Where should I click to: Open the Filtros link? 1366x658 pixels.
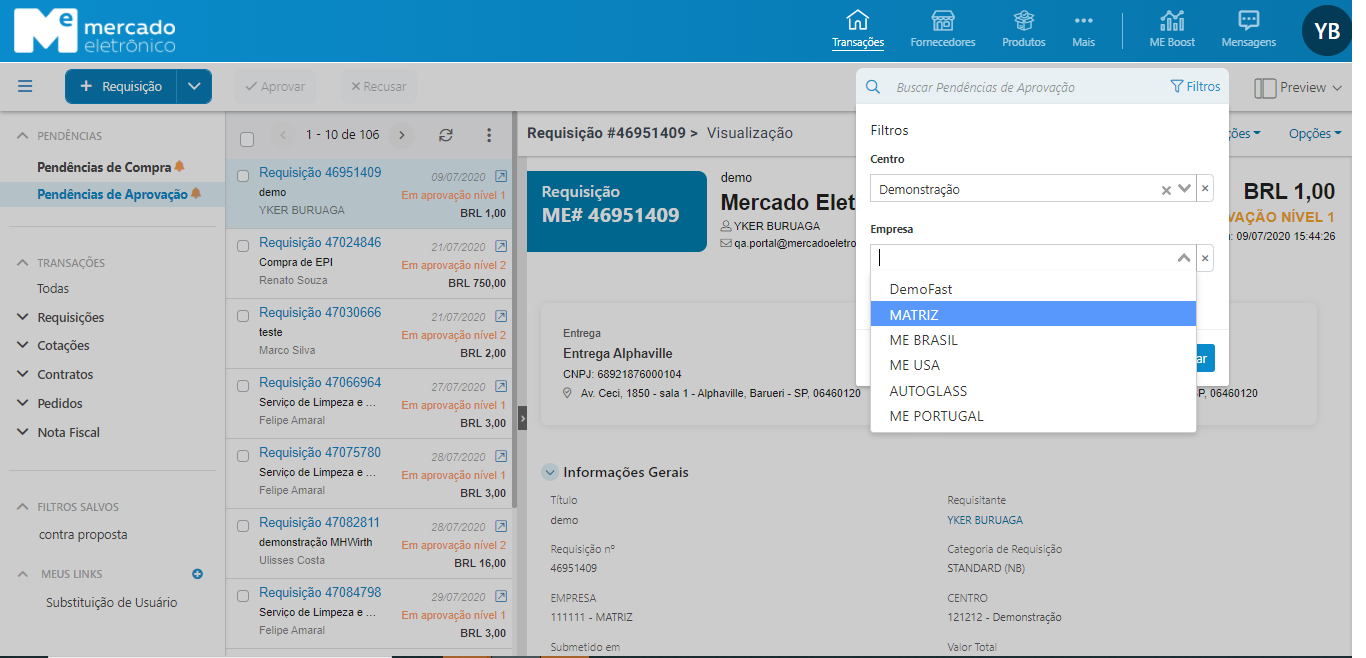tap(1195, 87)
